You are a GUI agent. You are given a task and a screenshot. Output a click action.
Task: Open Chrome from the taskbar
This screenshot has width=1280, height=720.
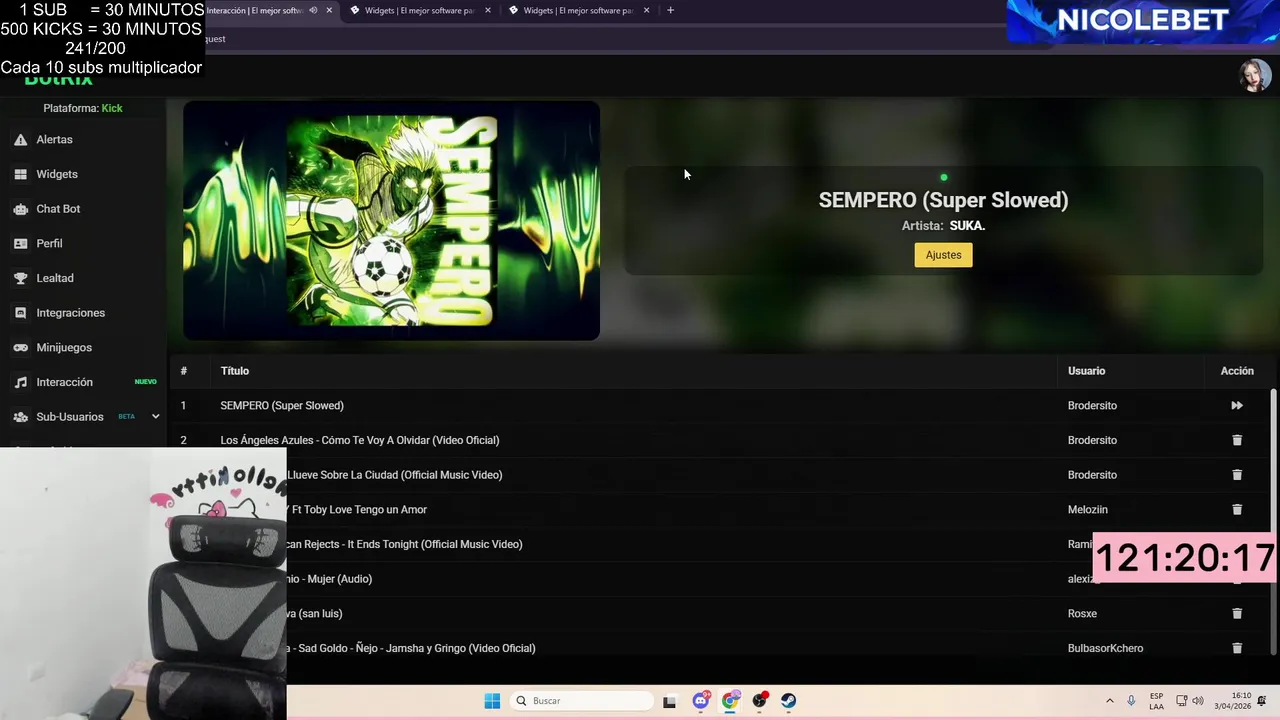(730, 701)
